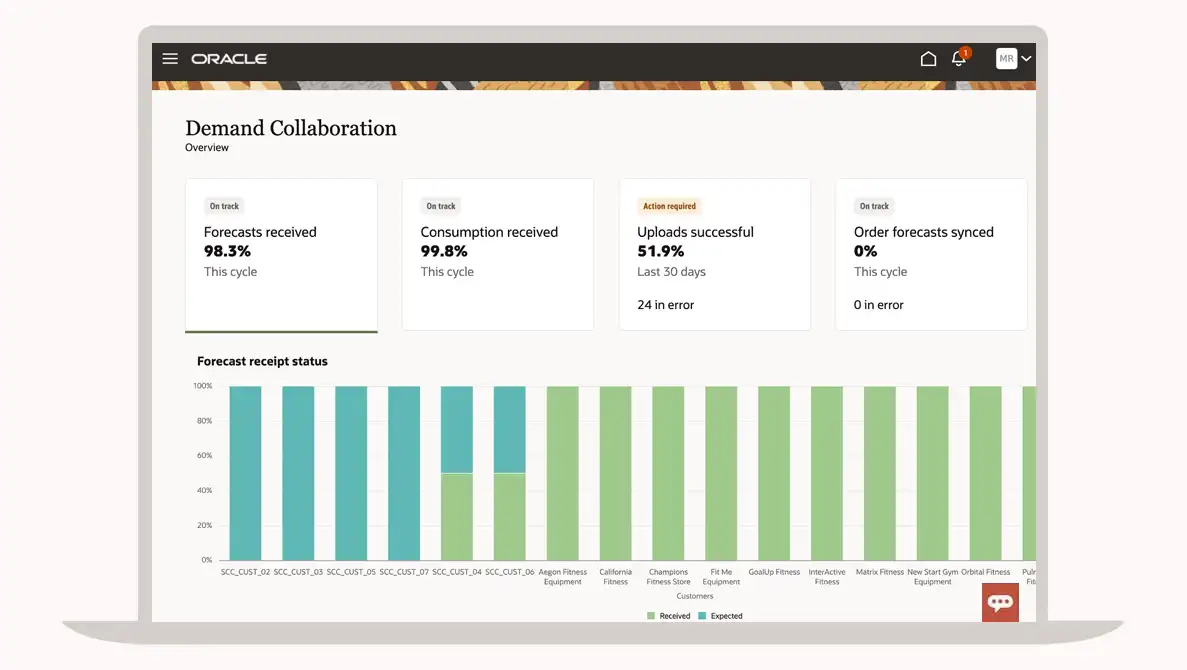Viewport: 1187px width, 670px height.
Task: Select the Consumption received card
Action: tap(498, 254)
